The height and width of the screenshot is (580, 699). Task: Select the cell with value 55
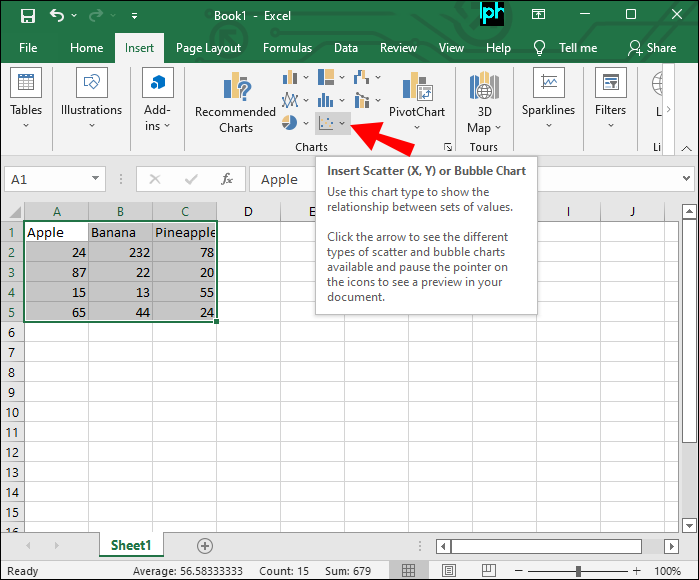185,292
